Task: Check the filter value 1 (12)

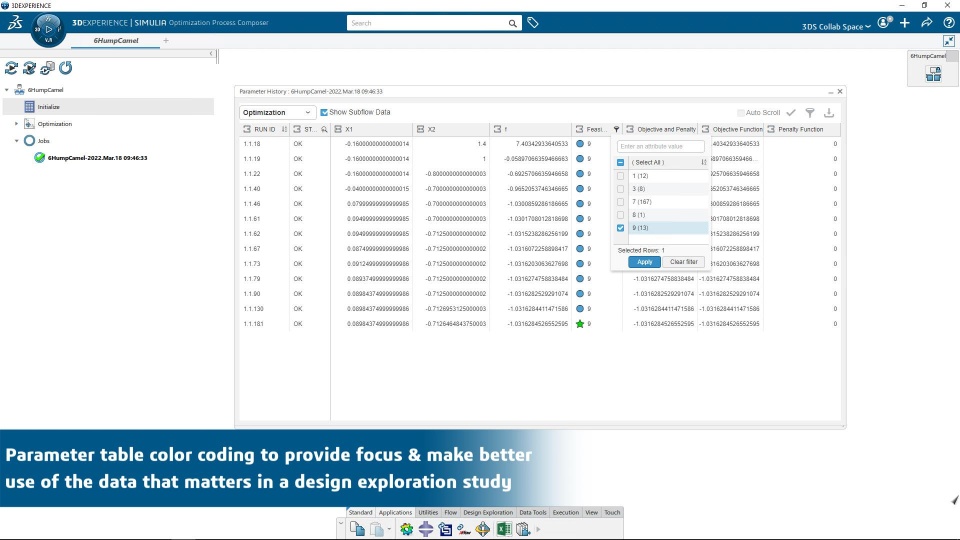Action: (x=620, y=176)
